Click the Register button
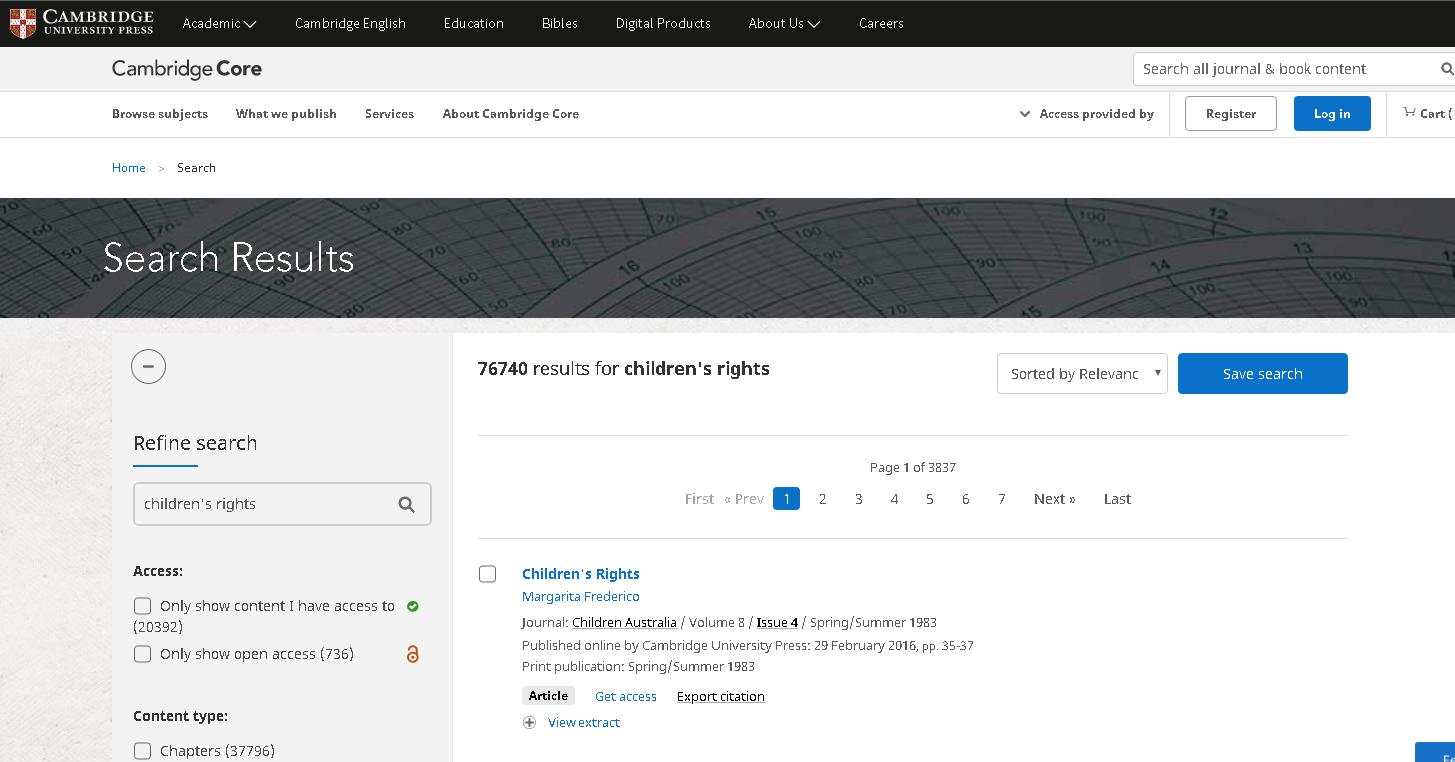This screenshot has width=1455, height=762. [x=1231, y=114]
